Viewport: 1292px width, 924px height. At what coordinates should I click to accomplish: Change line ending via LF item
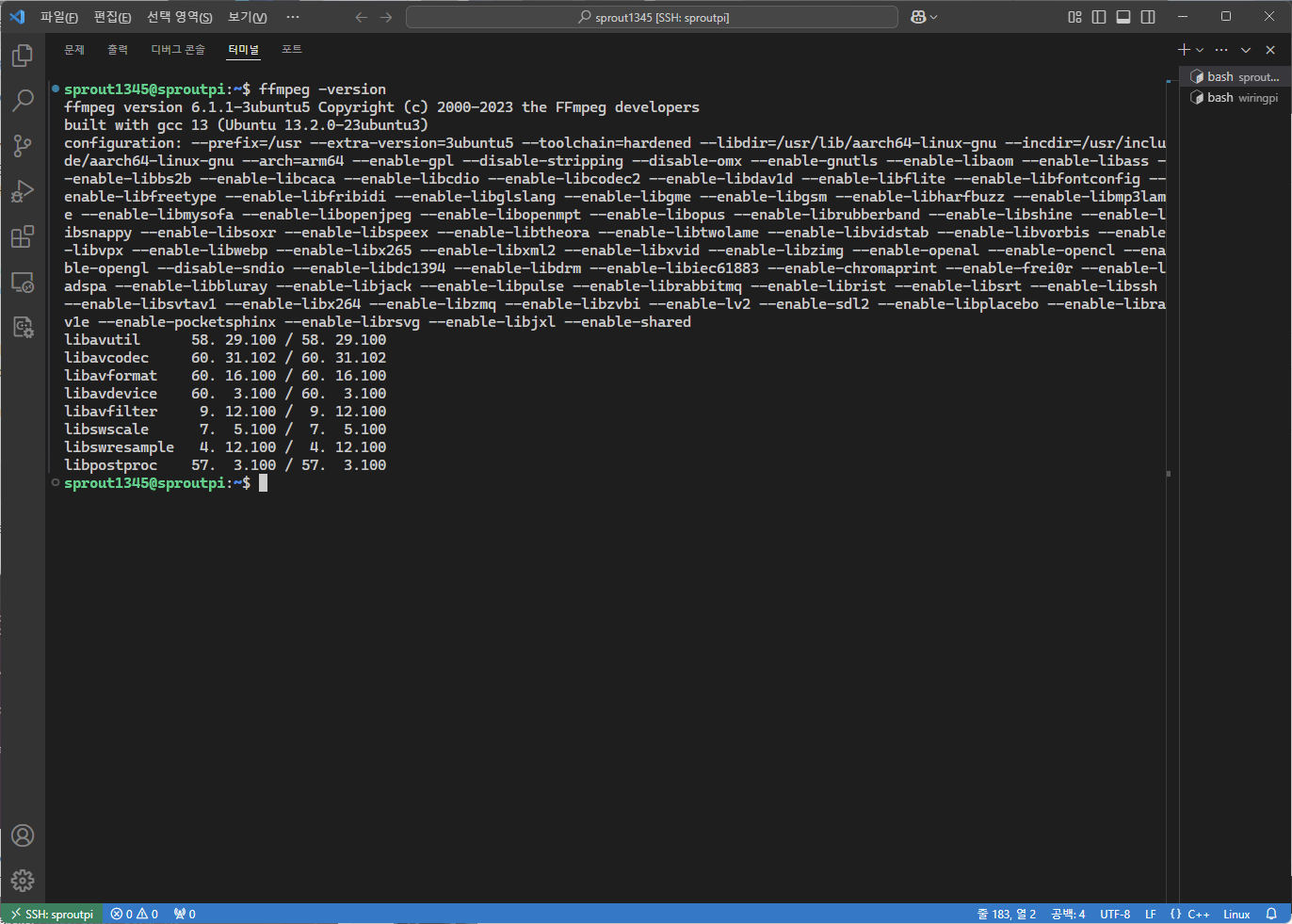[x=1150, y=914]
